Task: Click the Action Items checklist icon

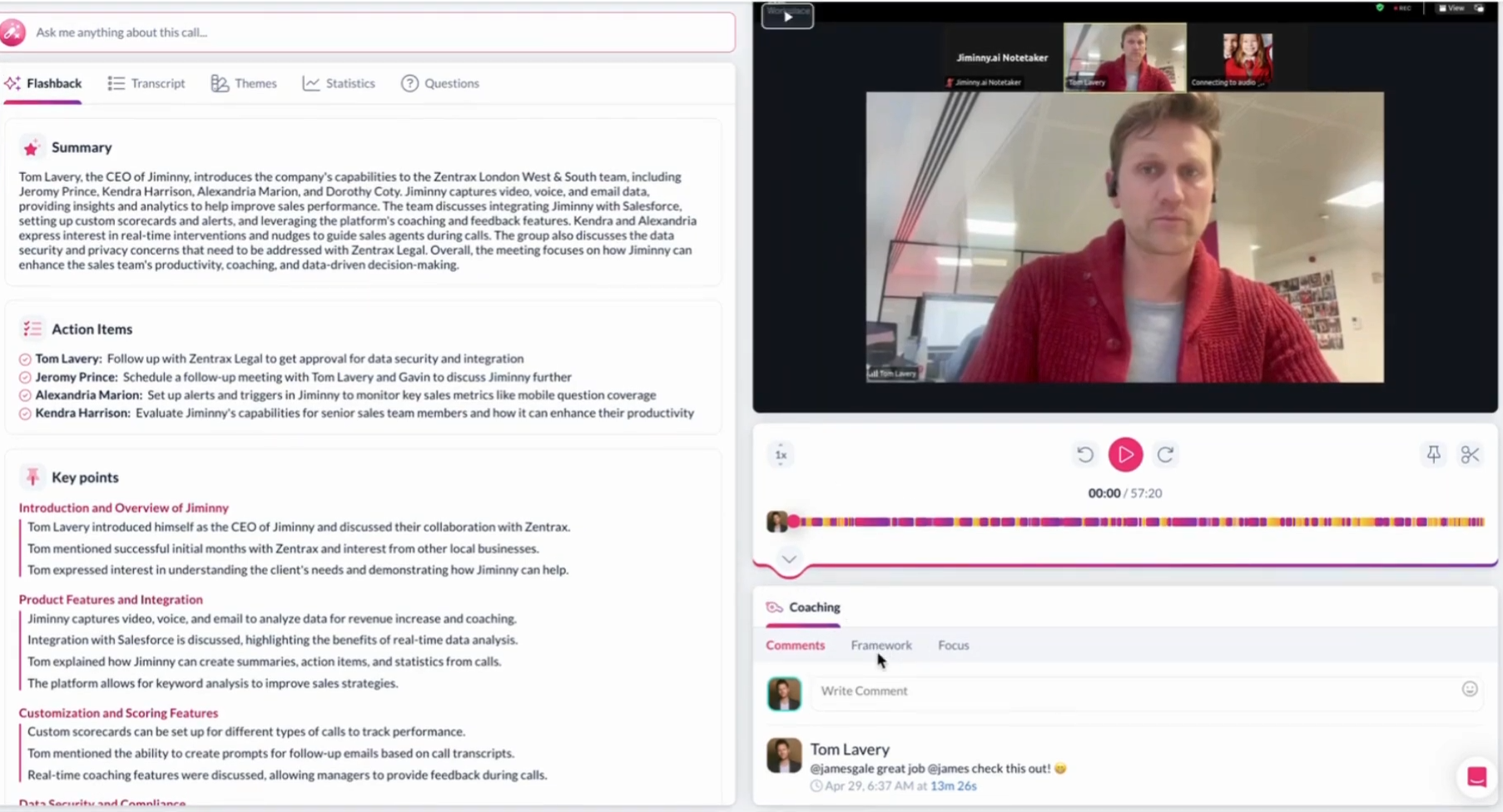Action: (x=32, y=329)
